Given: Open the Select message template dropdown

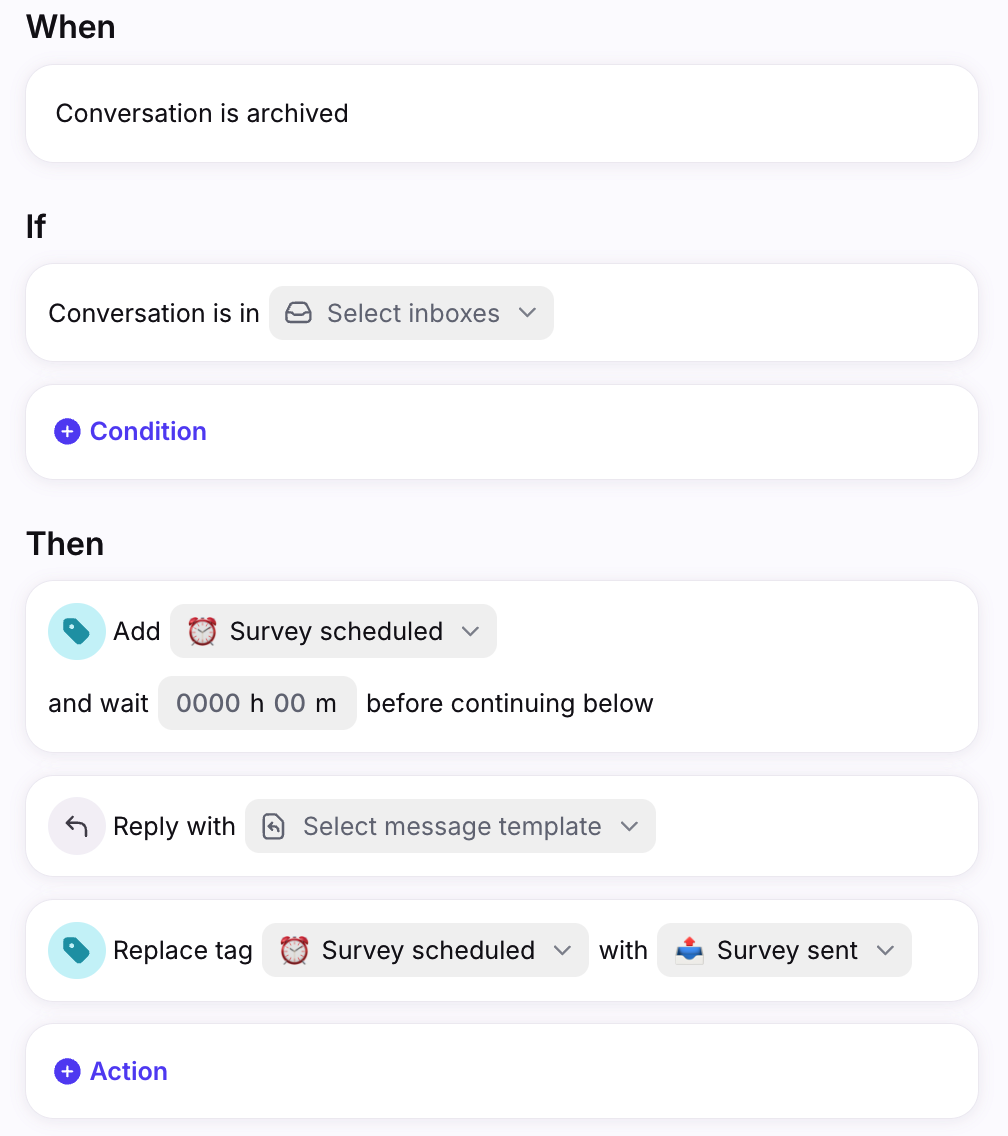Looking at the screenshot, I should (x=450, y=826).
